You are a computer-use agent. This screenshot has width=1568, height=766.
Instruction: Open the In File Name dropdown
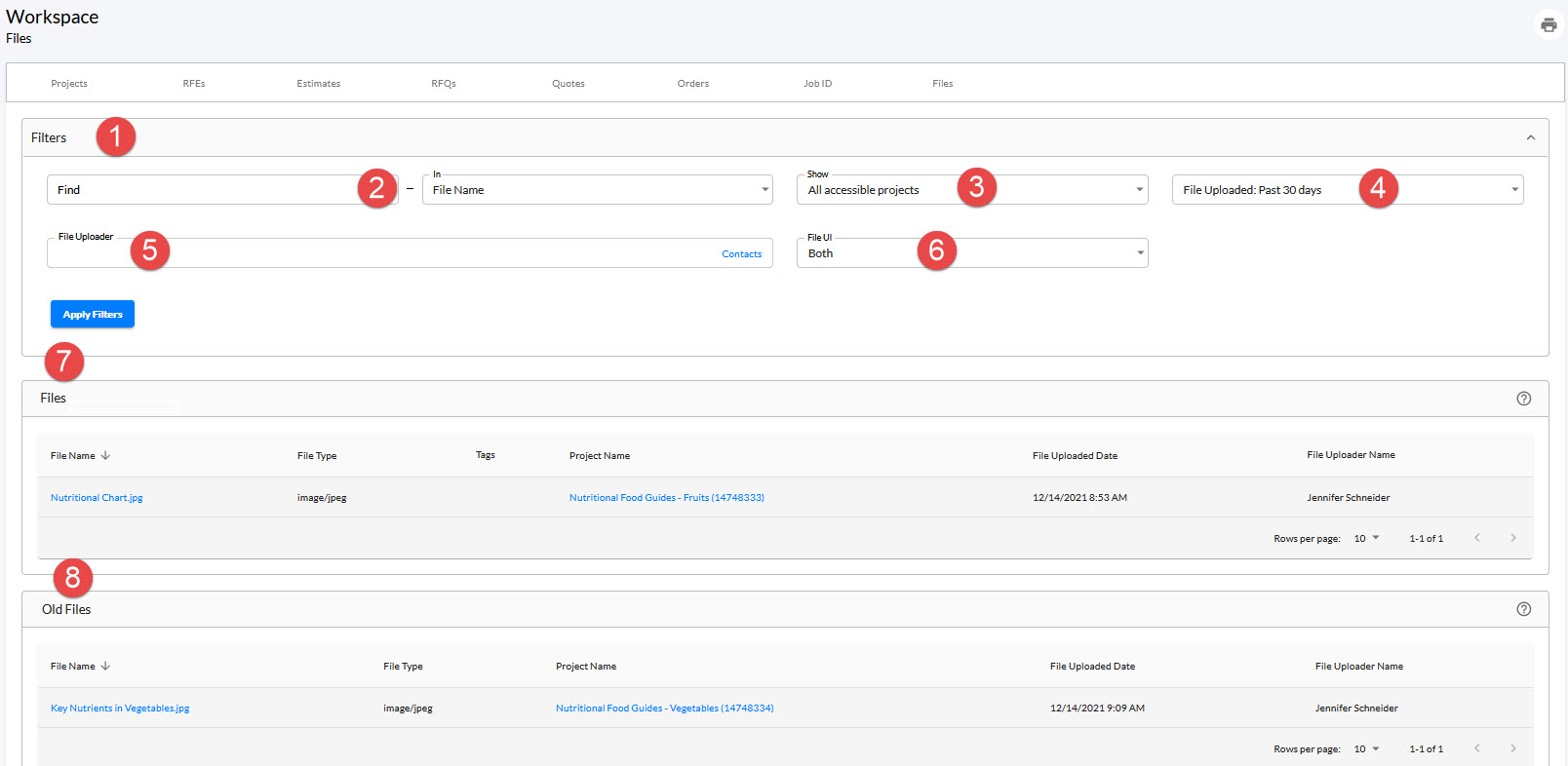tap(598, 190)
